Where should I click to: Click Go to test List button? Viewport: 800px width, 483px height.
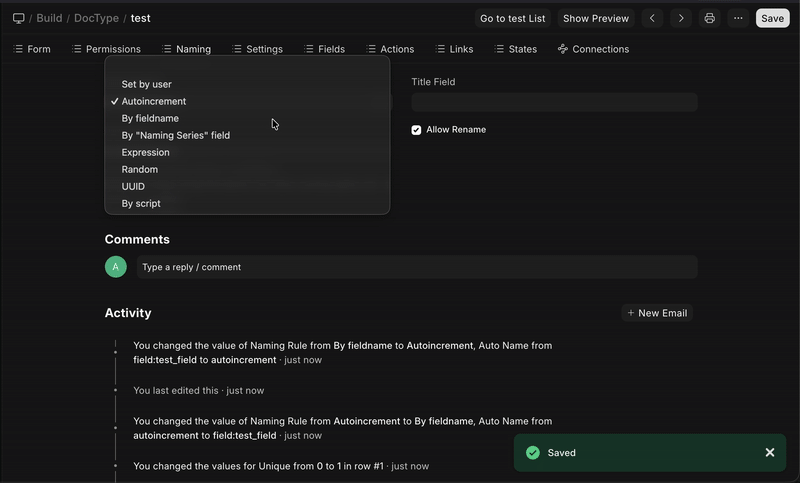click(x=512, y=18)
